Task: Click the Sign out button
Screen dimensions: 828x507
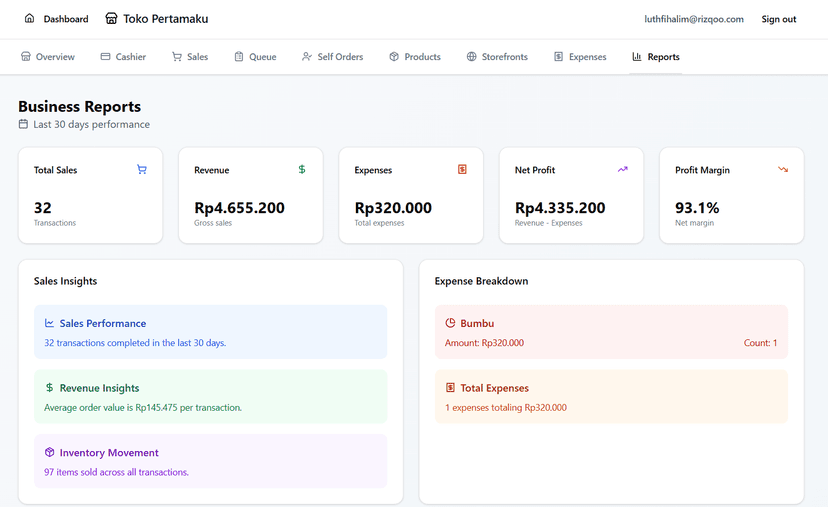Action: 778,19
